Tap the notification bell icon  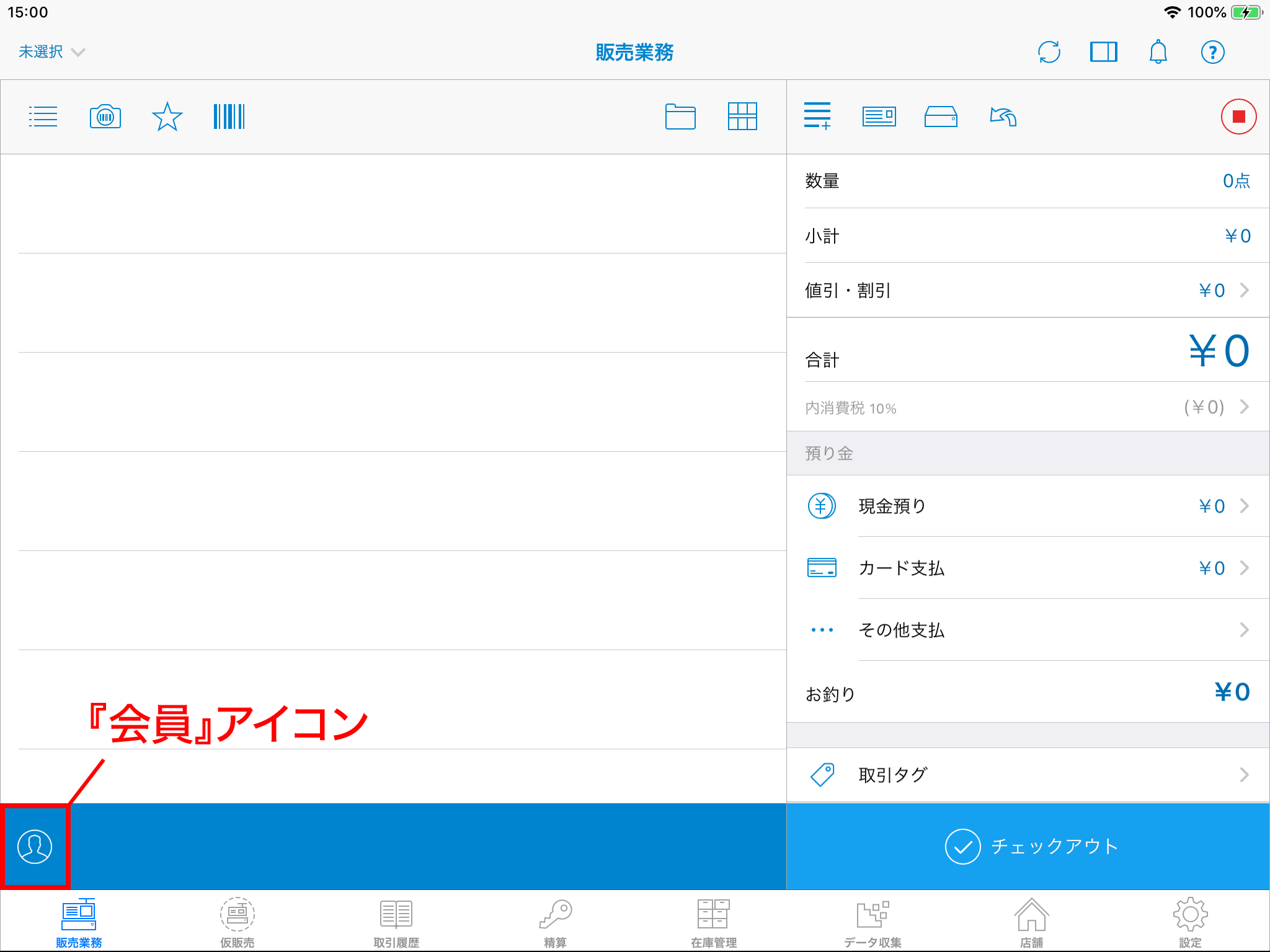coord(1158,52)
